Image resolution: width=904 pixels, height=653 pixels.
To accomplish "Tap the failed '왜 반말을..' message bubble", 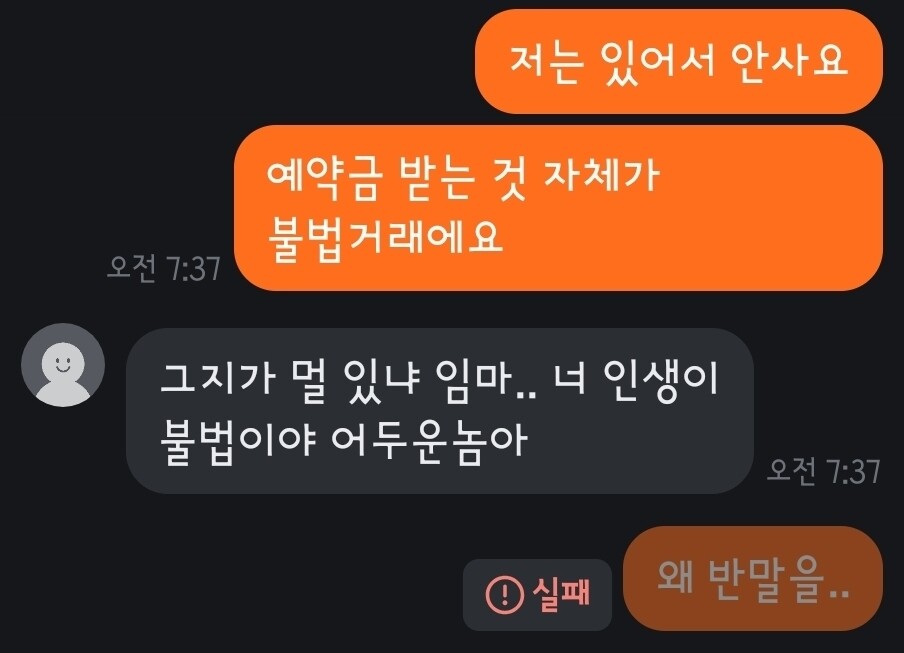I will pos(753,578).
